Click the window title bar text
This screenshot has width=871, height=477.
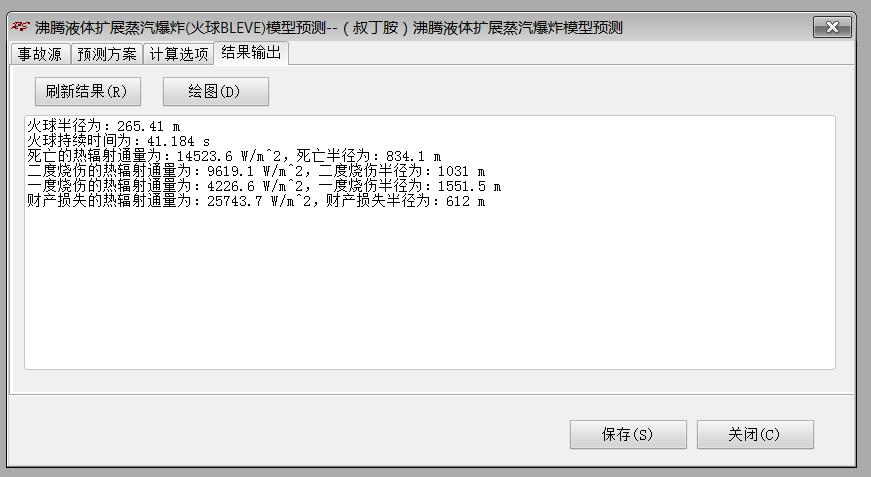tap(329, 27)
